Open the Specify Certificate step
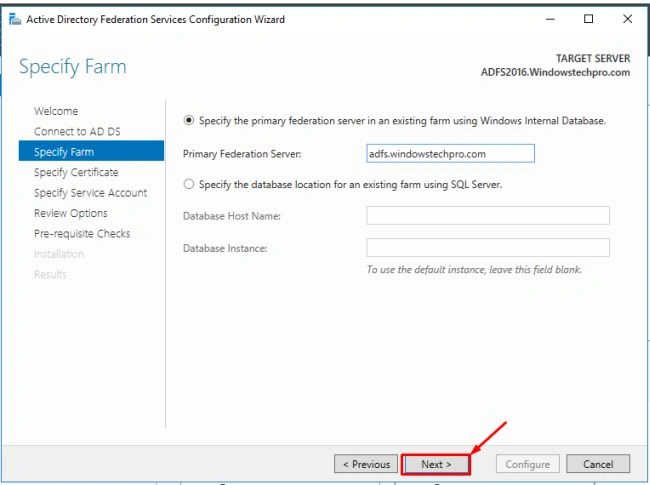Viewport: 650px width, 485px height. (76, 172)
